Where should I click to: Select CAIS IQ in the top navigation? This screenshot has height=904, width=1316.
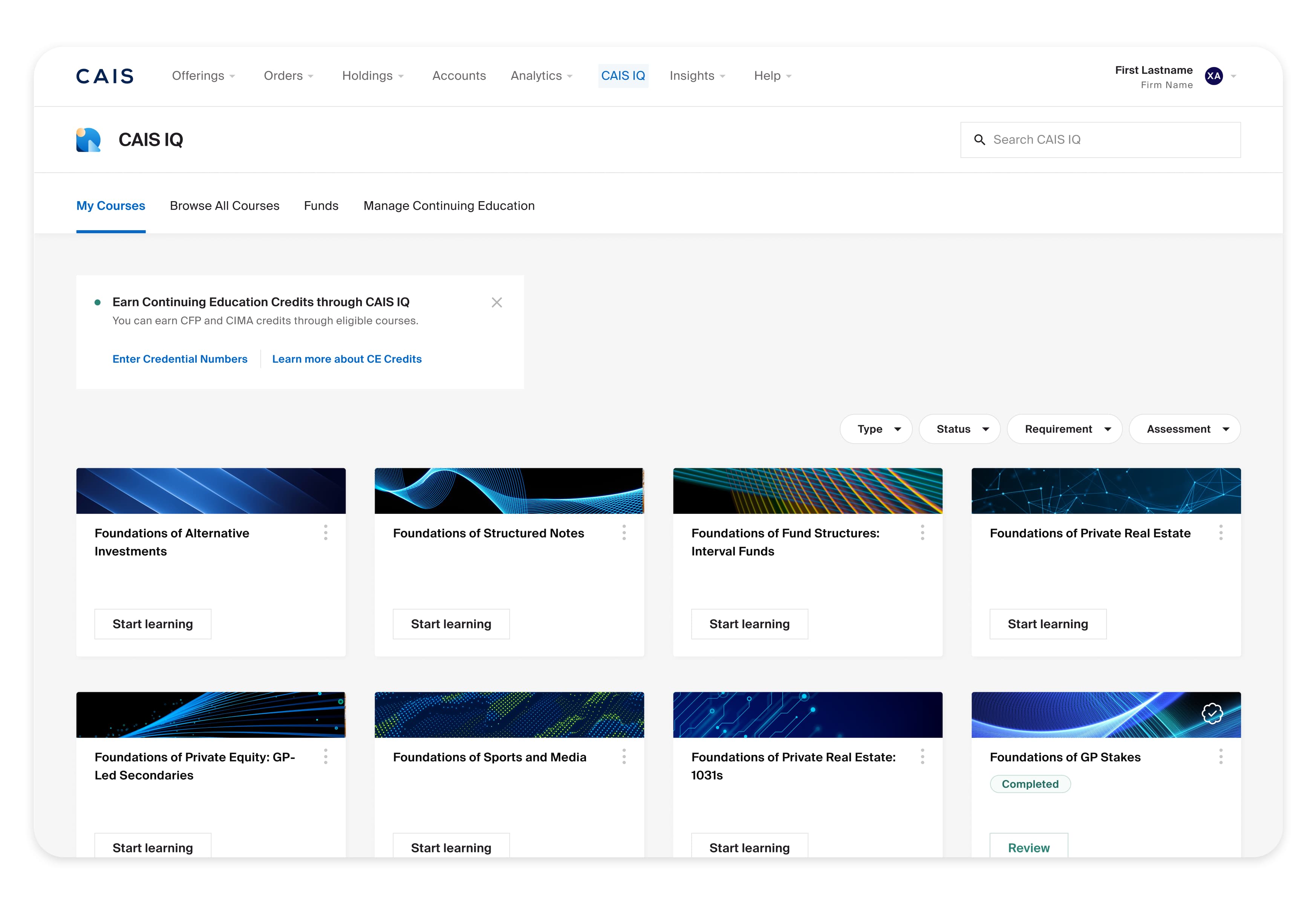623,76
